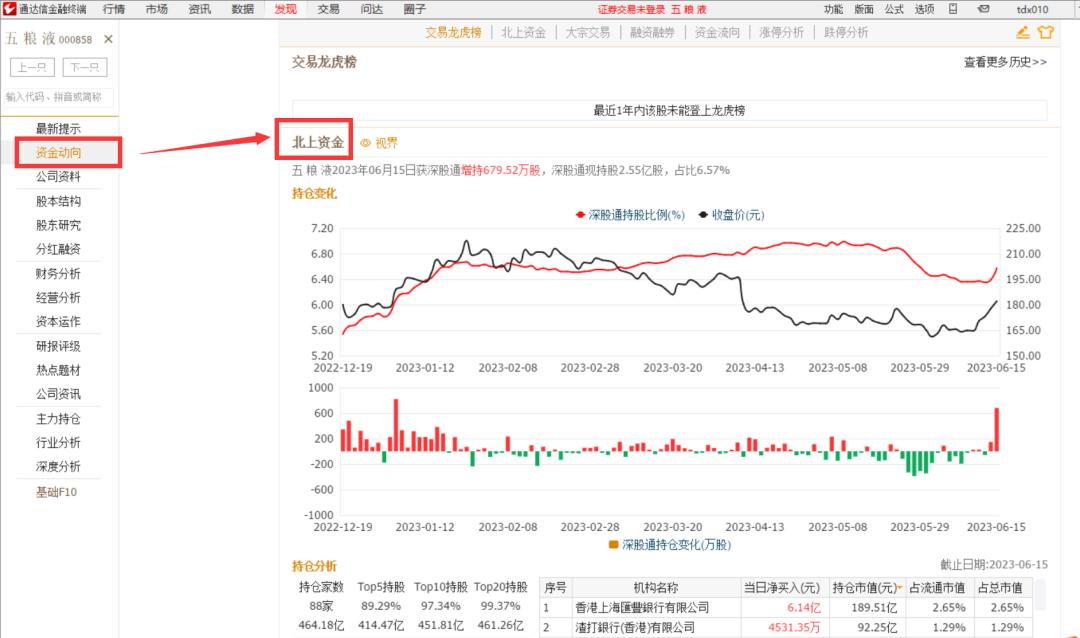Click the calendar/document icon next to 选项
Image resolution: width=1080 pixels, height=638 pixels.
click(x=953, y=8)
